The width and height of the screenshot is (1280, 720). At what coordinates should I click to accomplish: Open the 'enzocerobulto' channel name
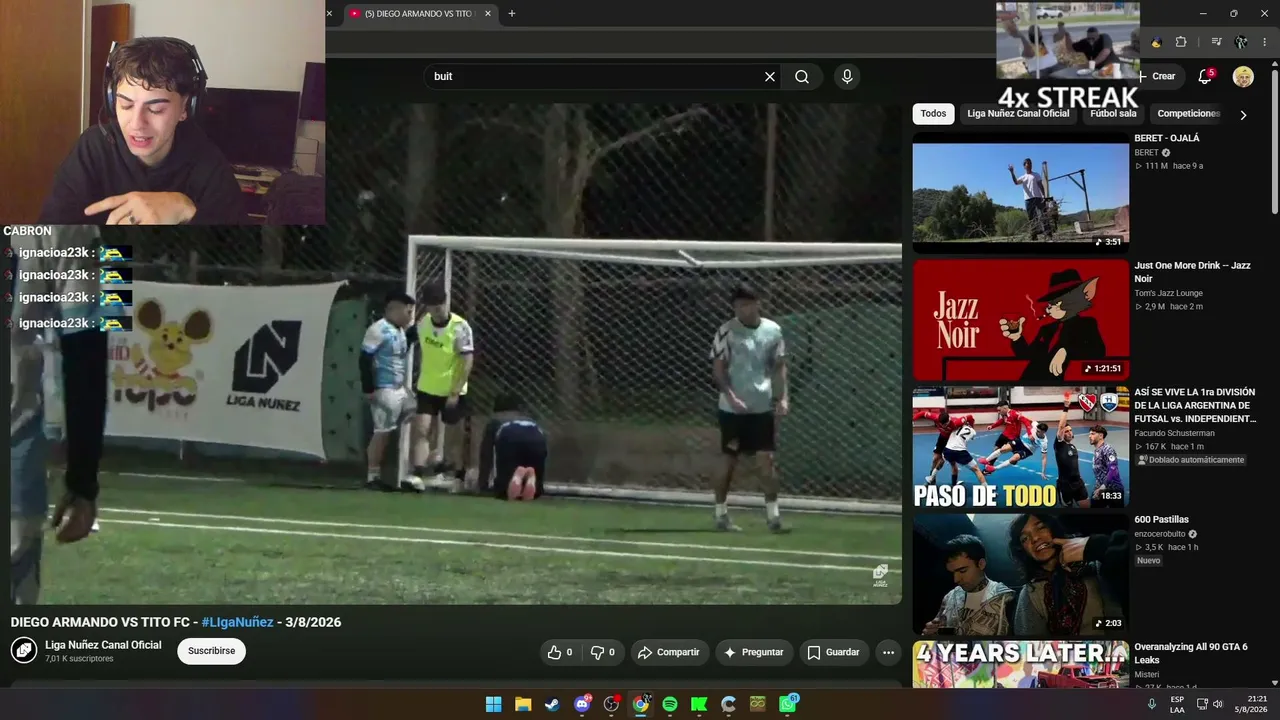tap(1160, 534)
